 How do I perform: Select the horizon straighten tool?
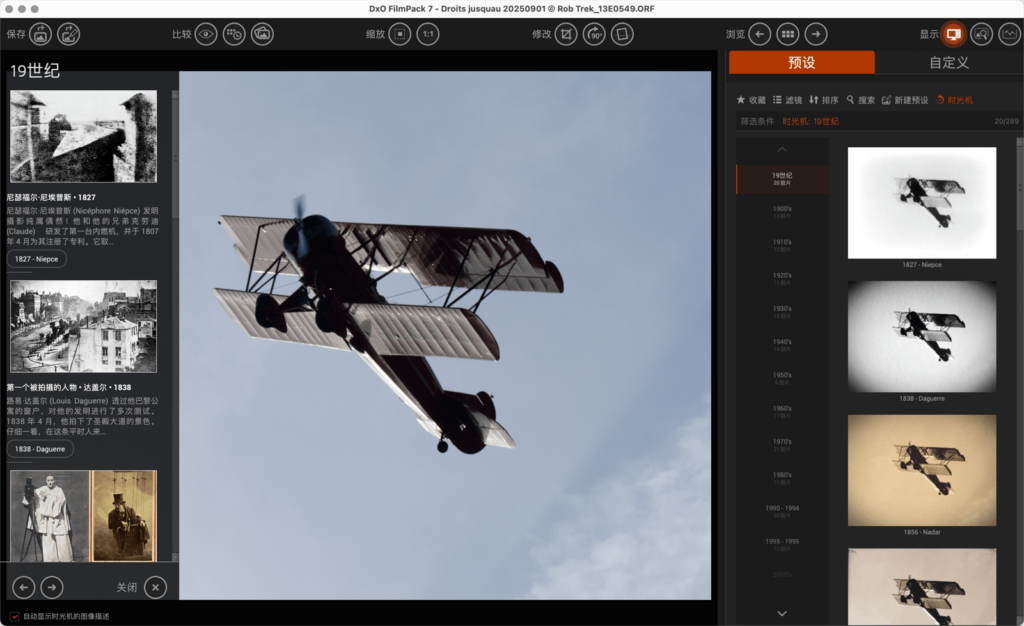point(622,34)
